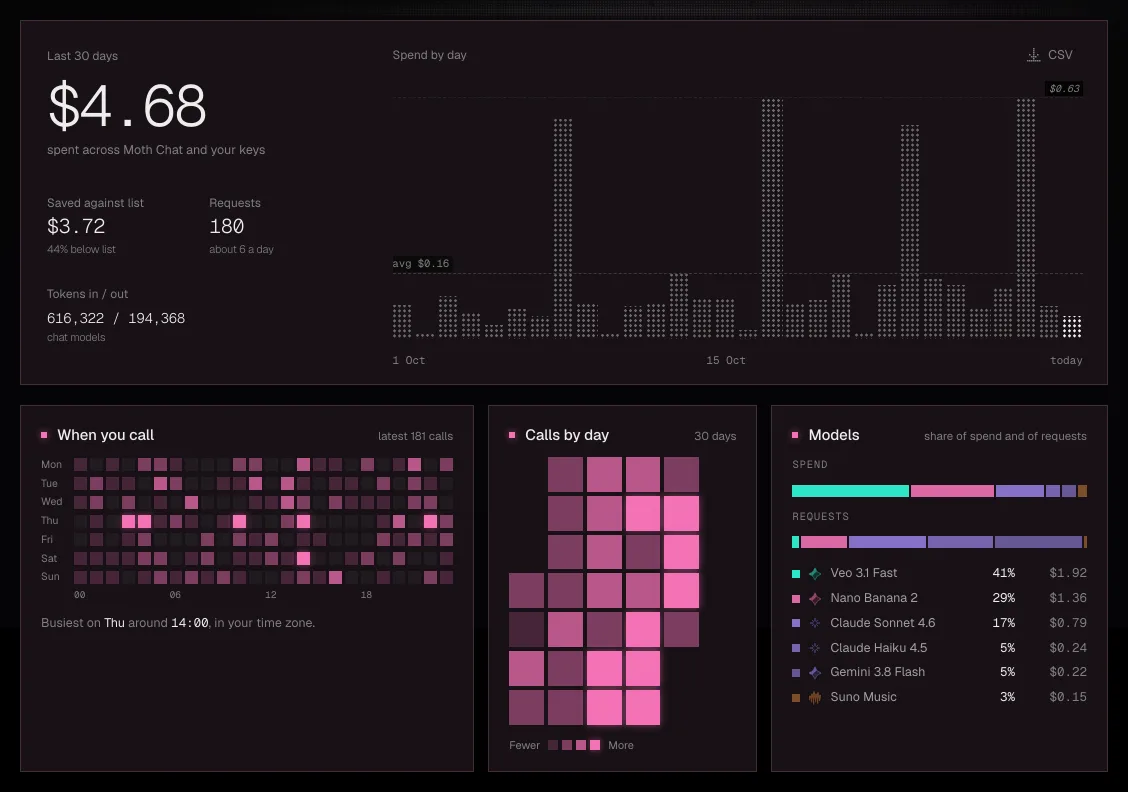Viewport: 1128px width, 792px height.
Task: Click the pink segment of the SPEND bar
Action: [952, 491]
